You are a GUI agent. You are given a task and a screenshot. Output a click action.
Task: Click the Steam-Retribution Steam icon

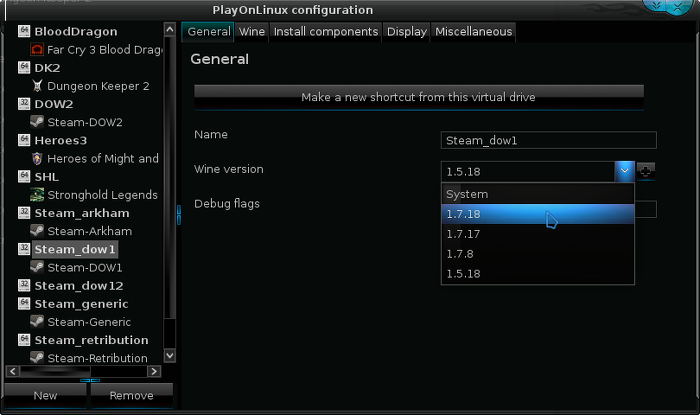37,358
